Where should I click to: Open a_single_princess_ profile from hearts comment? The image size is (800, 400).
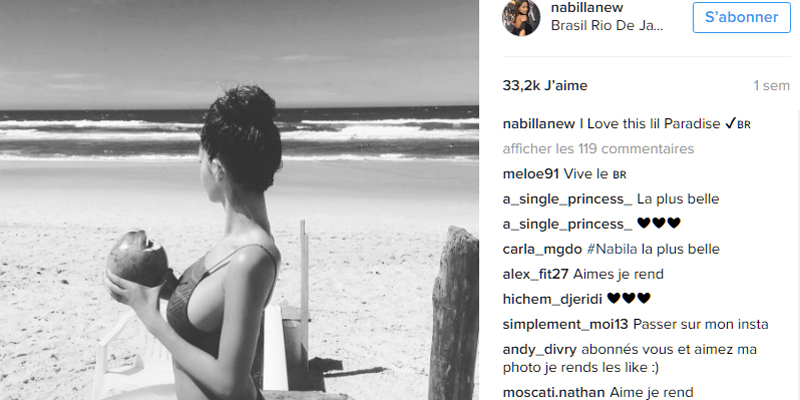[x=567, y=224]
